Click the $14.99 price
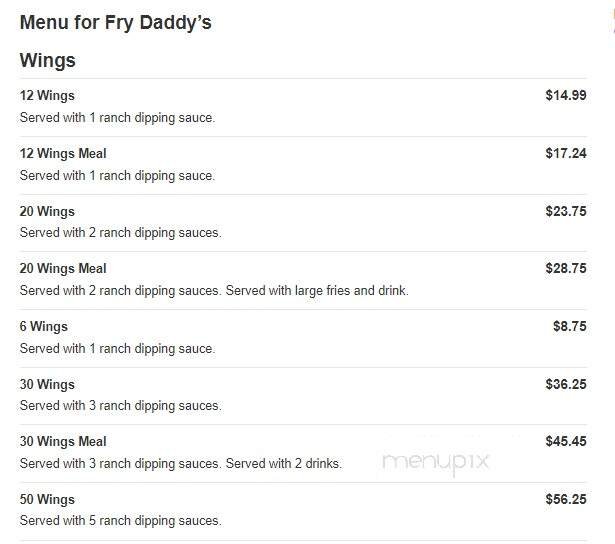Viewport: 615px width, 544px height. [x=566, y=96]
